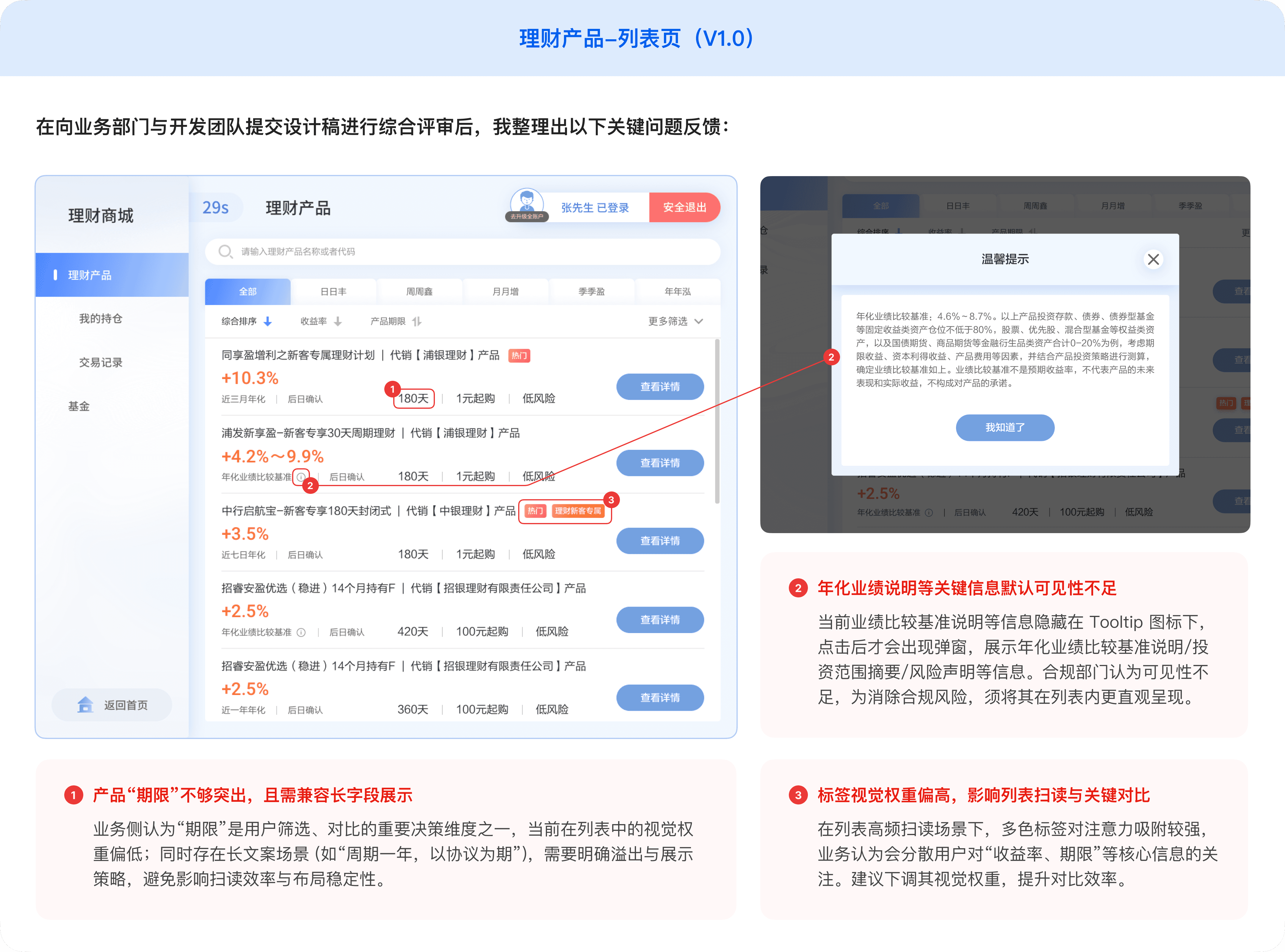
Task: Toggle 收益率 sort order
Action: [338, 321]
